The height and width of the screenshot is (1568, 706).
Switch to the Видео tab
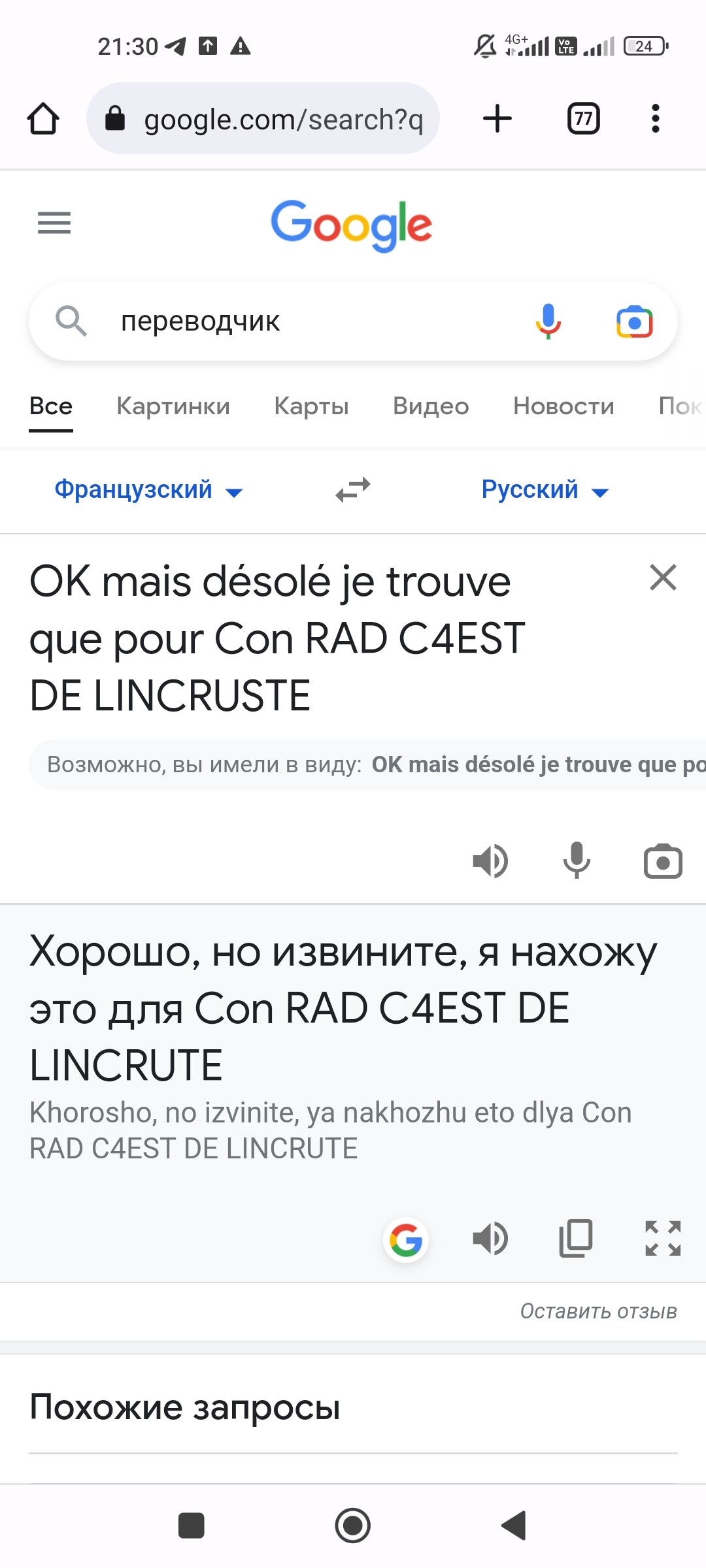(431, 406)
